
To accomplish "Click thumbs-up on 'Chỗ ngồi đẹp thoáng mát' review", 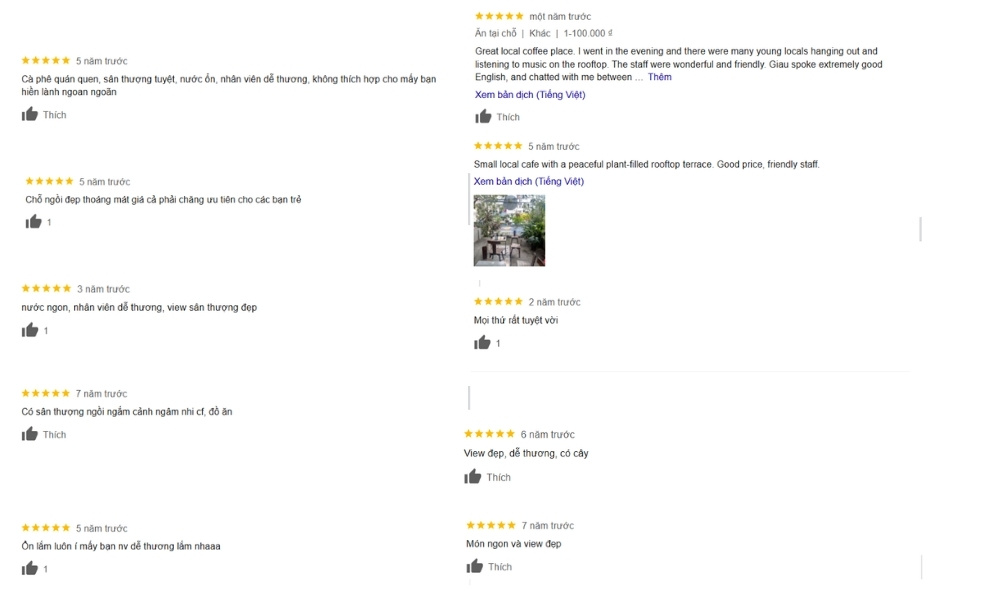I will (x=33, y=222).
